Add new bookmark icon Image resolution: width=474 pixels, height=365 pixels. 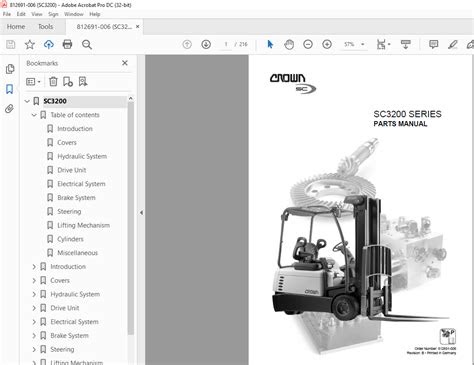click(x=68, y=82)
